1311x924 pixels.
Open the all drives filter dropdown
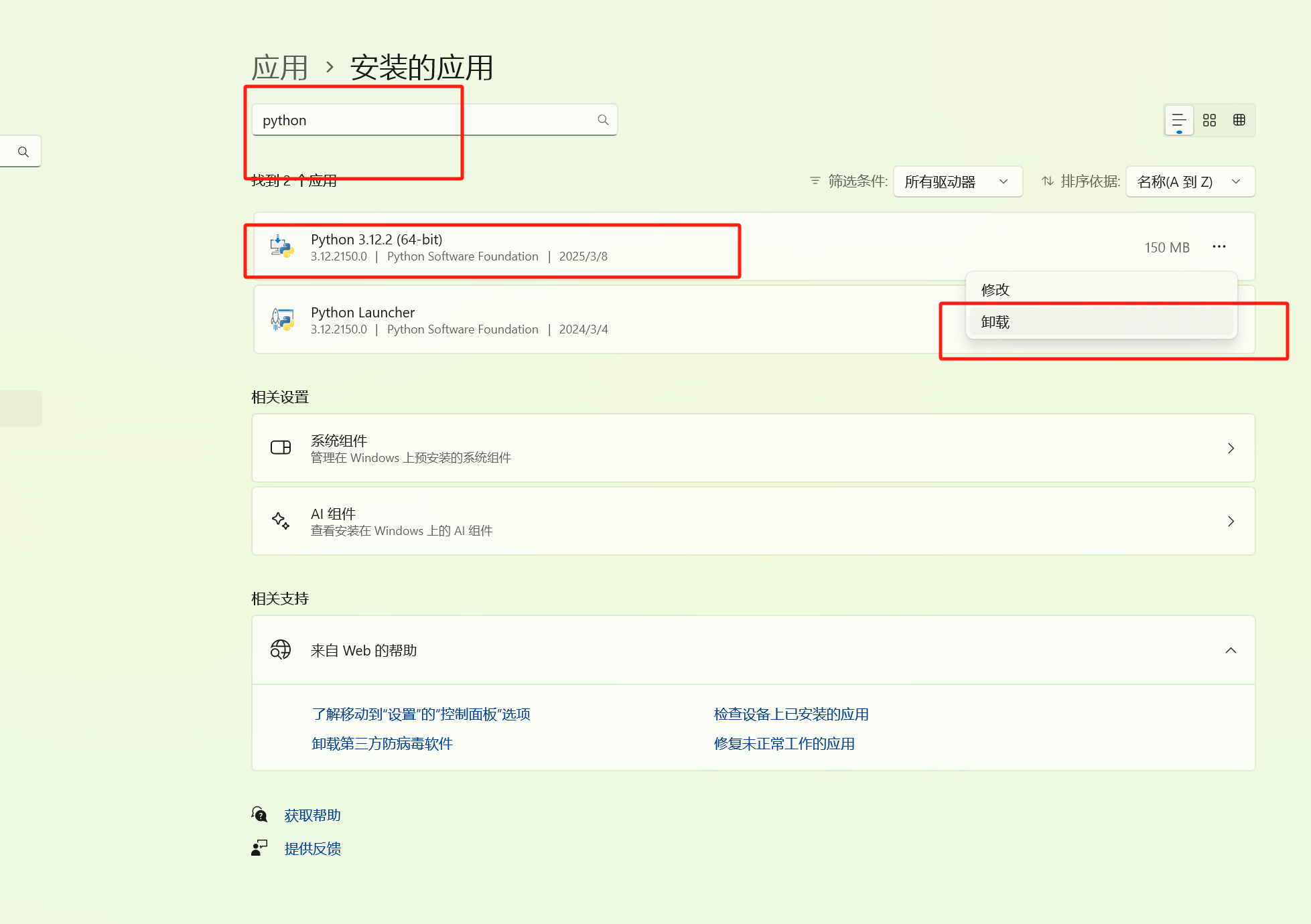pyautogui.click(x=957, y=181)
